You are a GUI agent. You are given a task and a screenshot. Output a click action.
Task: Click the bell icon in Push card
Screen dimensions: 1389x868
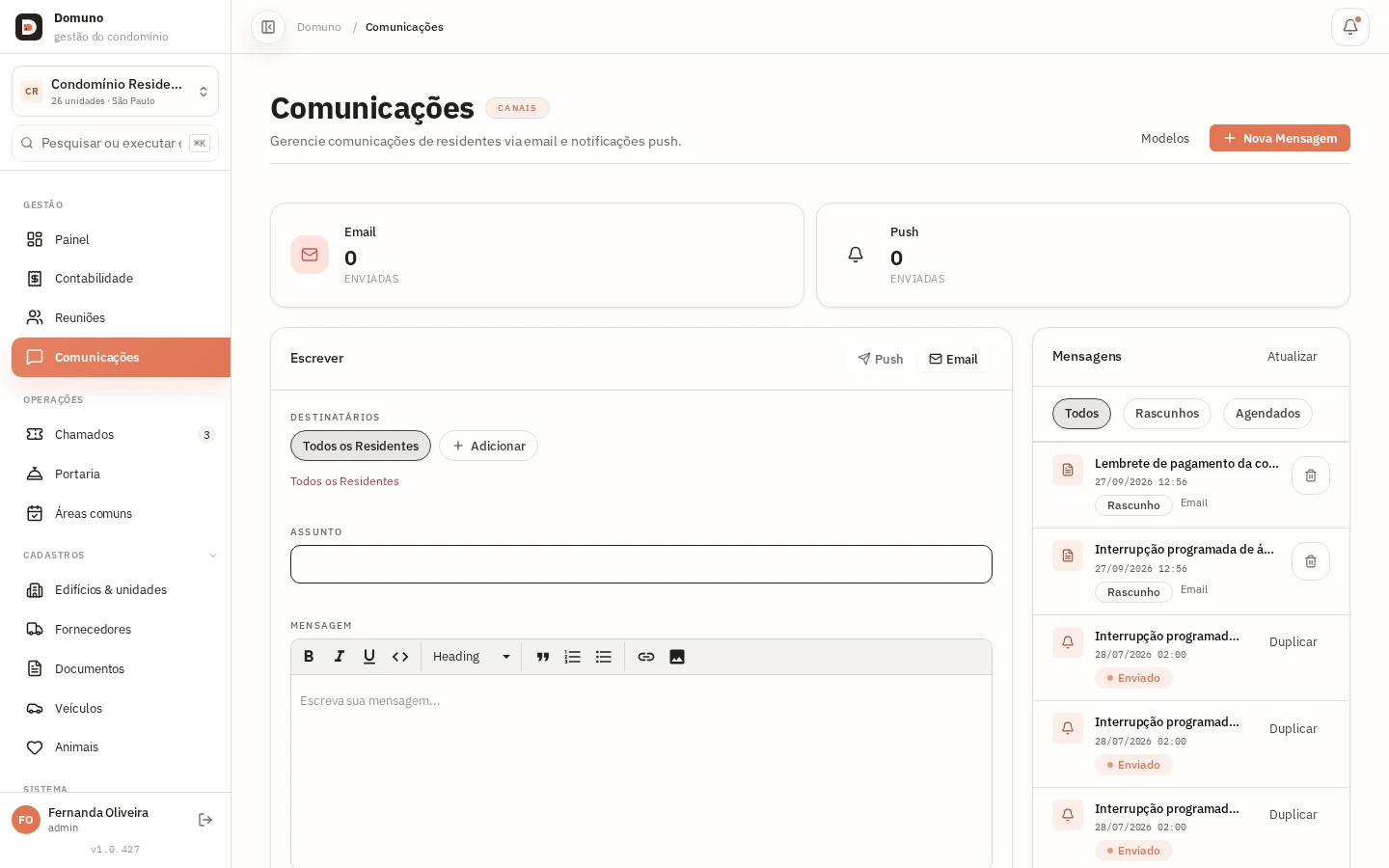point(856,255)
